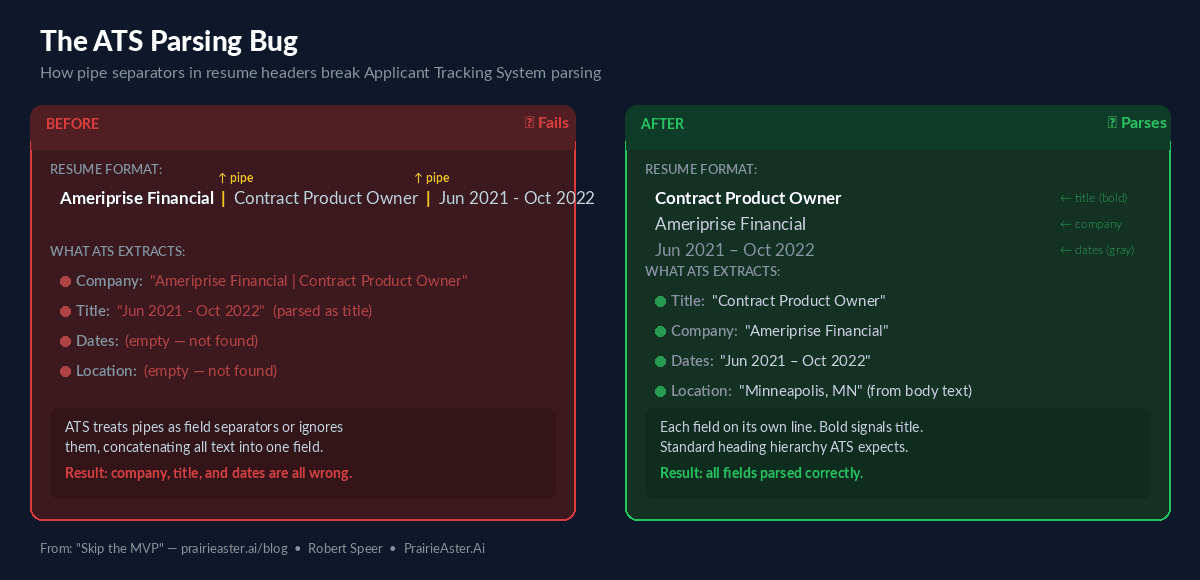The image size is (1200, 580).
Task: Open the prairieaster.ai/blog footer link
Action: [234, 548]
